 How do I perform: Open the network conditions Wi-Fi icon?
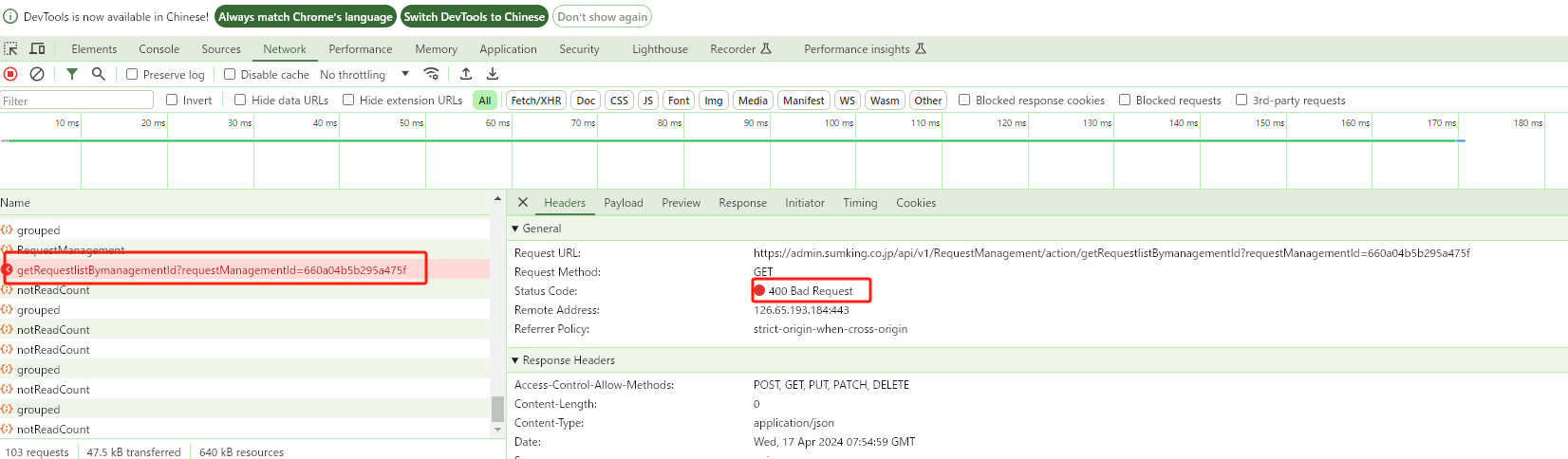pos(431,74)
